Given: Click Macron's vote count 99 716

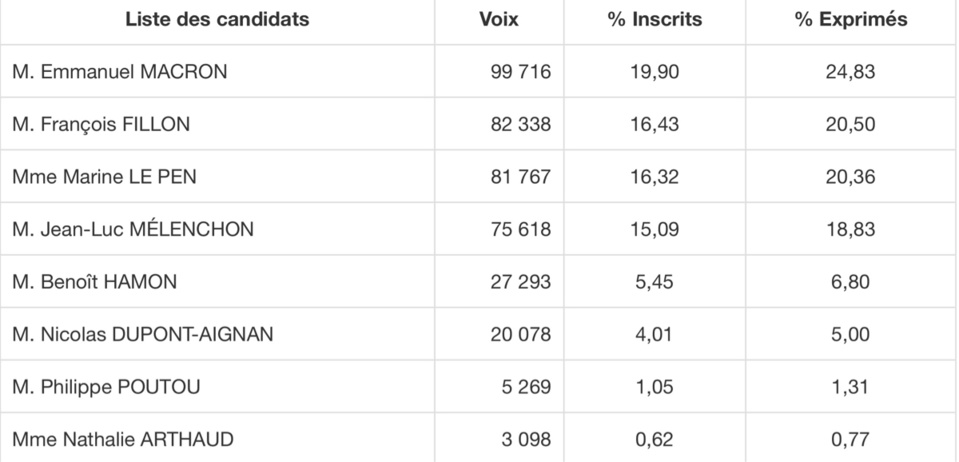Looking at the screenshot, I should point(520,72).
